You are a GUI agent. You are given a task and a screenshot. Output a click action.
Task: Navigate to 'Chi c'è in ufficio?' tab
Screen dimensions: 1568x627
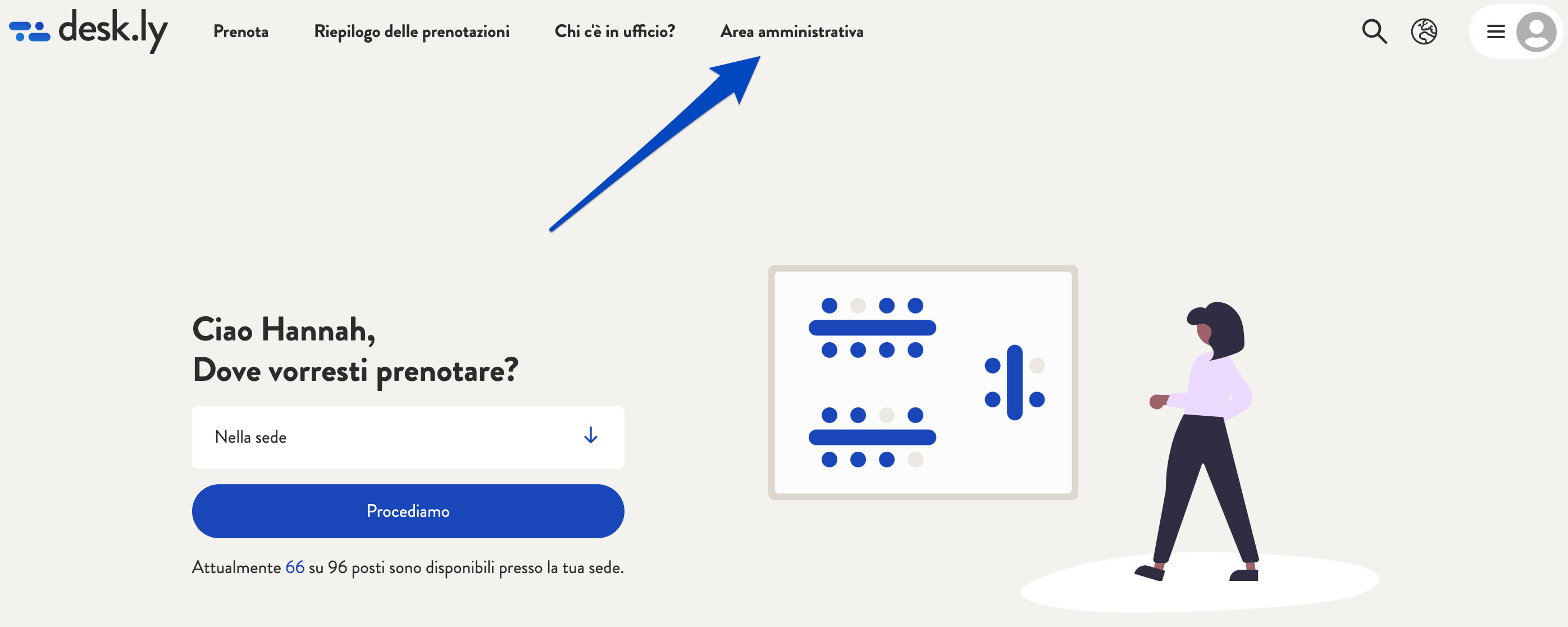614,30
